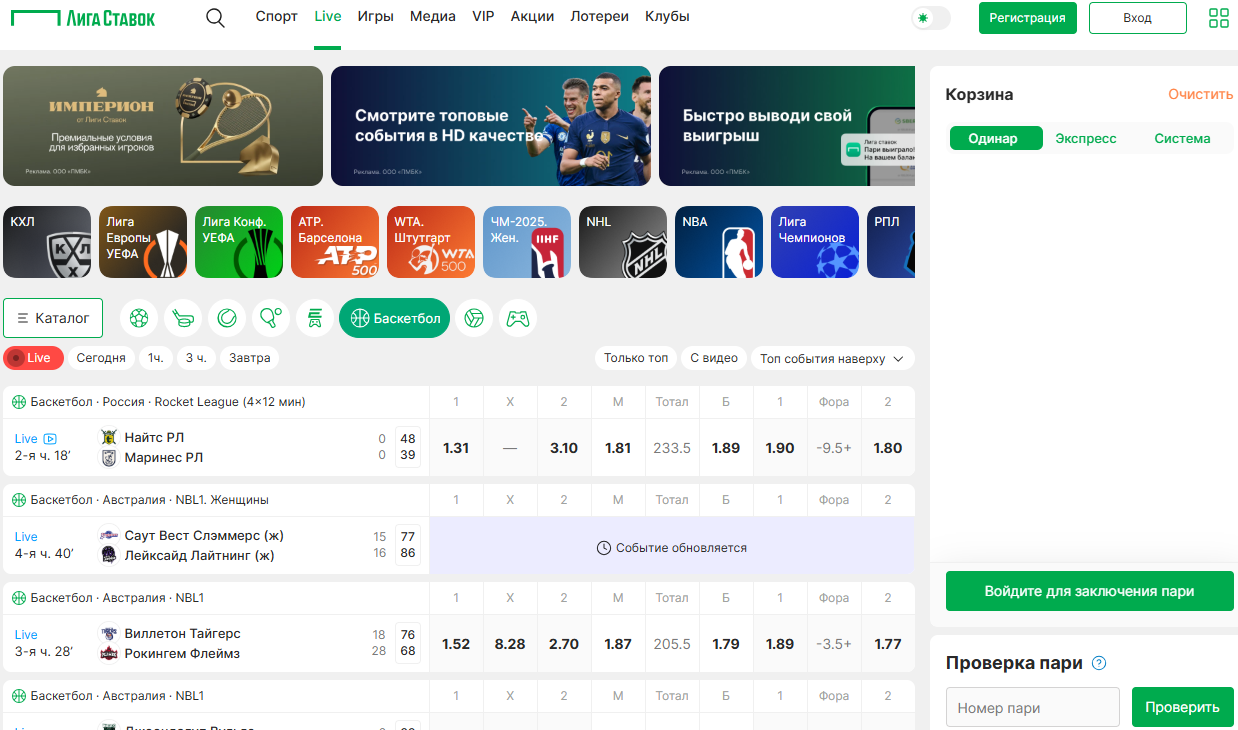Image resolution: width=1238 pixels, height=730 pixels.
Task: Pick the draw odds 8.28
Action: [x=510, y=644]
